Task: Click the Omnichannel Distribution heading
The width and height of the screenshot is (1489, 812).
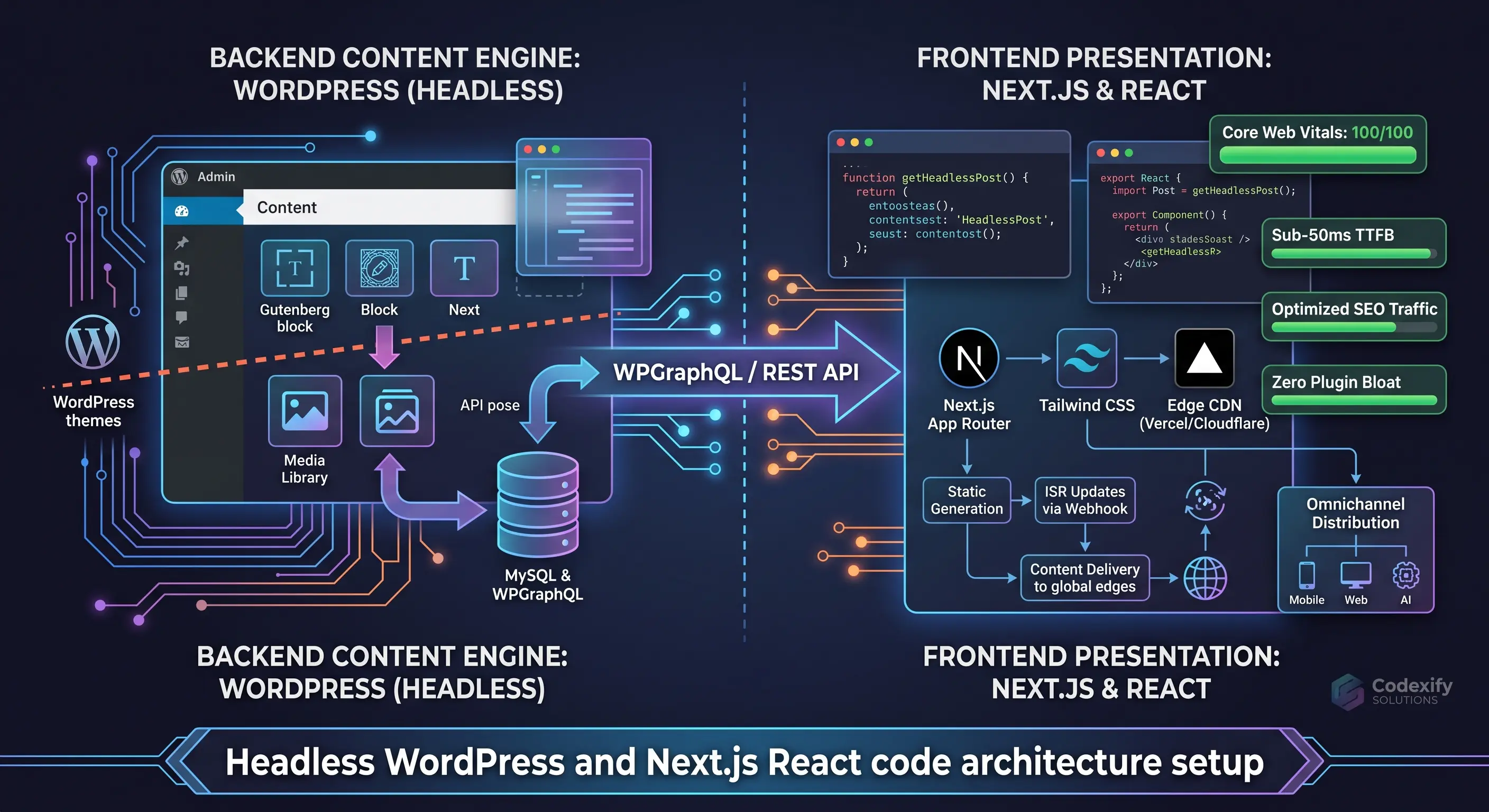Action: (1355, 513)
